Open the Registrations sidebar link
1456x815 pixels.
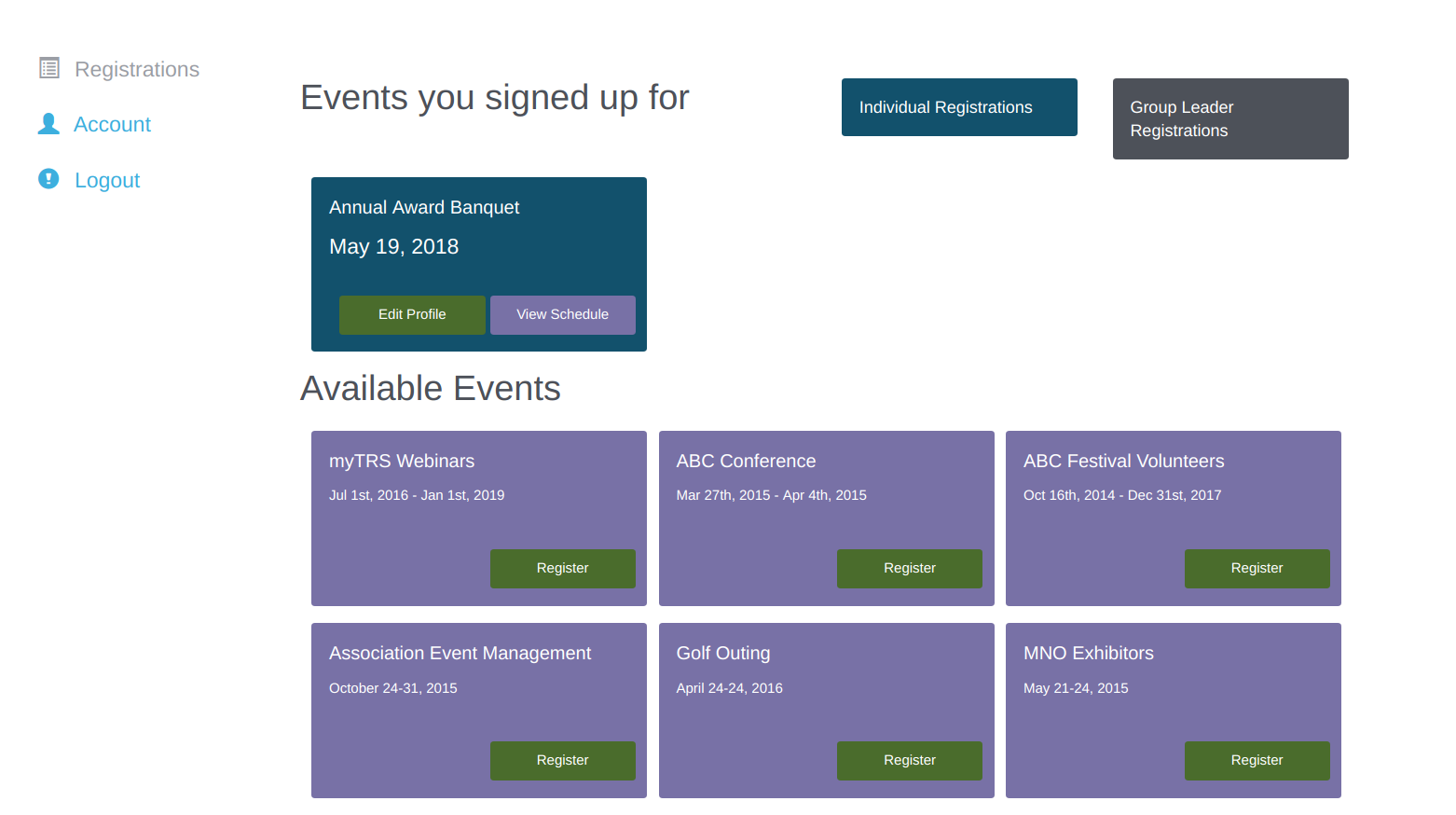pyautogui.click(x=136, y=69)
